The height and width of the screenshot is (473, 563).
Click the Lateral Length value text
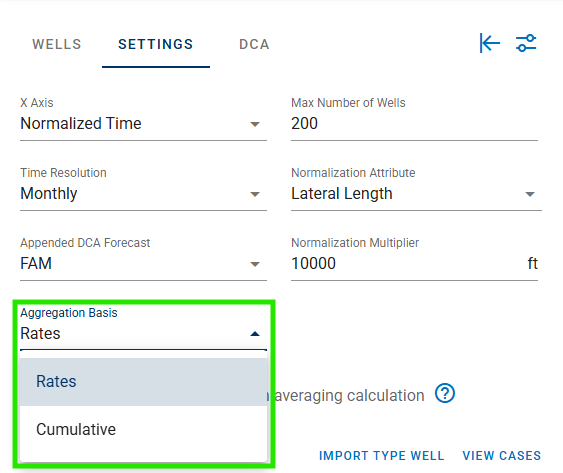(x=342, y=194)
